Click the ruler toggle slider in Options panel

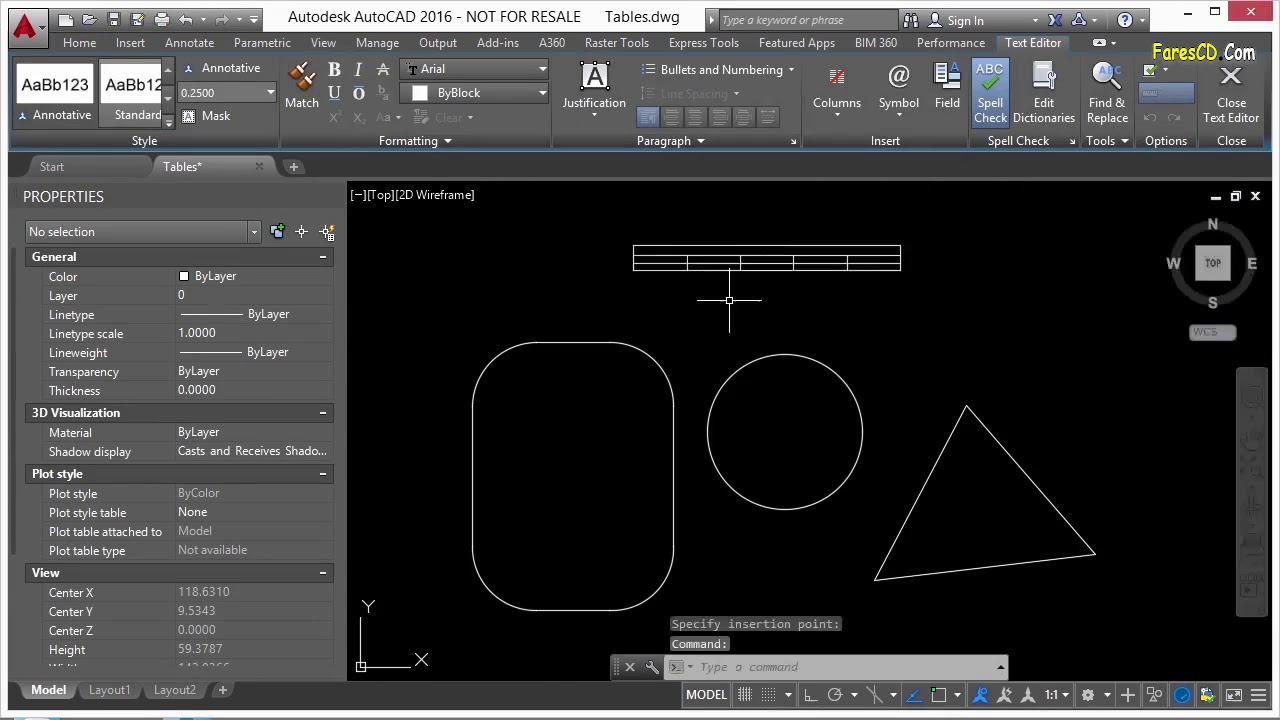point(1167,93)
